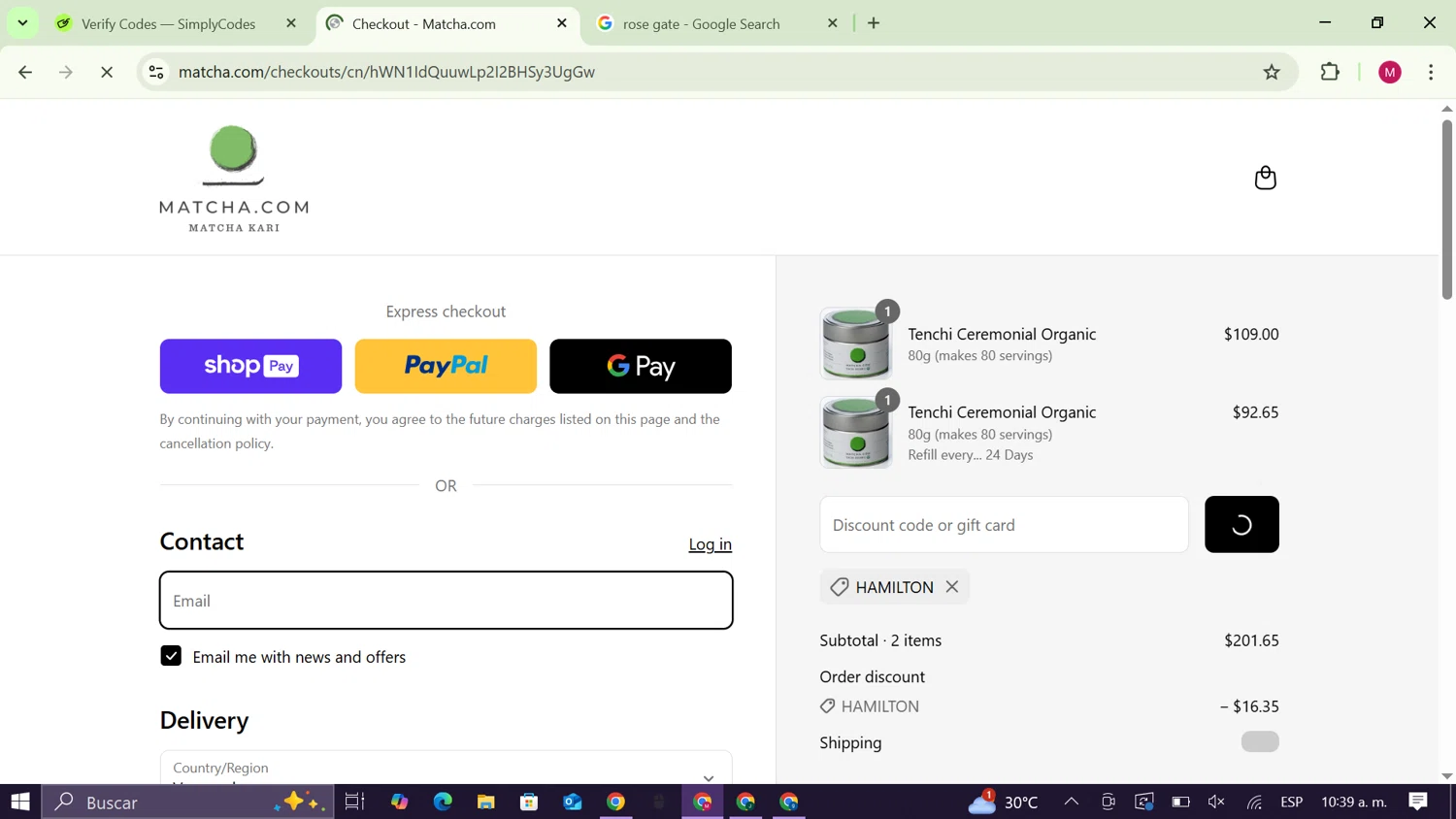
Task: Open Copilot from taskbar
Action: coord(399,802)
